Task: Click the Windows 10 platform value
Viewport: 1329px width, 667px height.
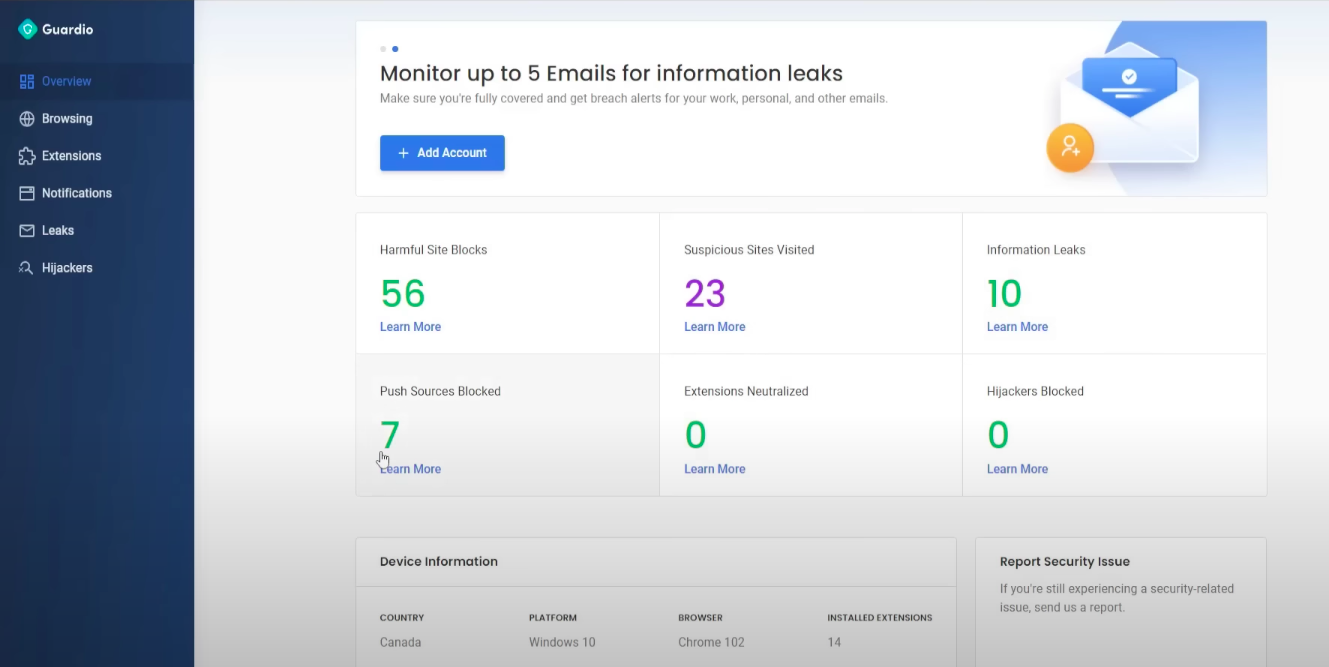Action: [x=562, y=642]
